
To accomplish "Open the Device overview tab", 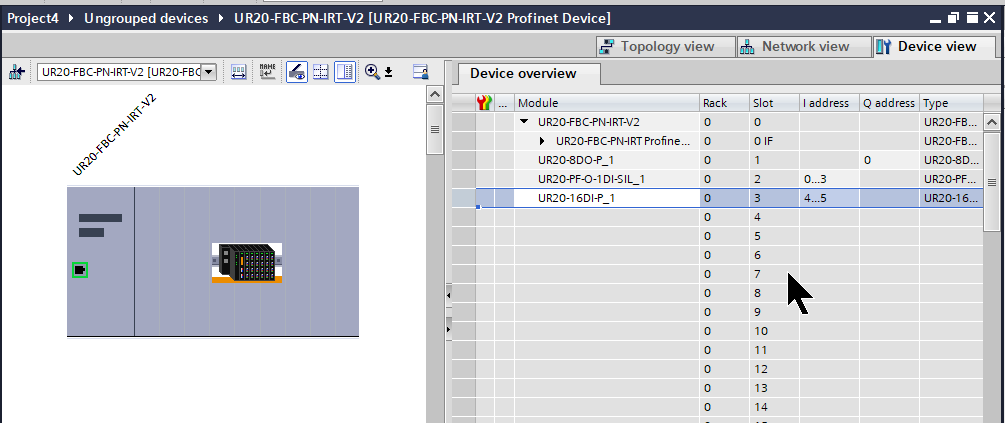I will coord(529,74).
